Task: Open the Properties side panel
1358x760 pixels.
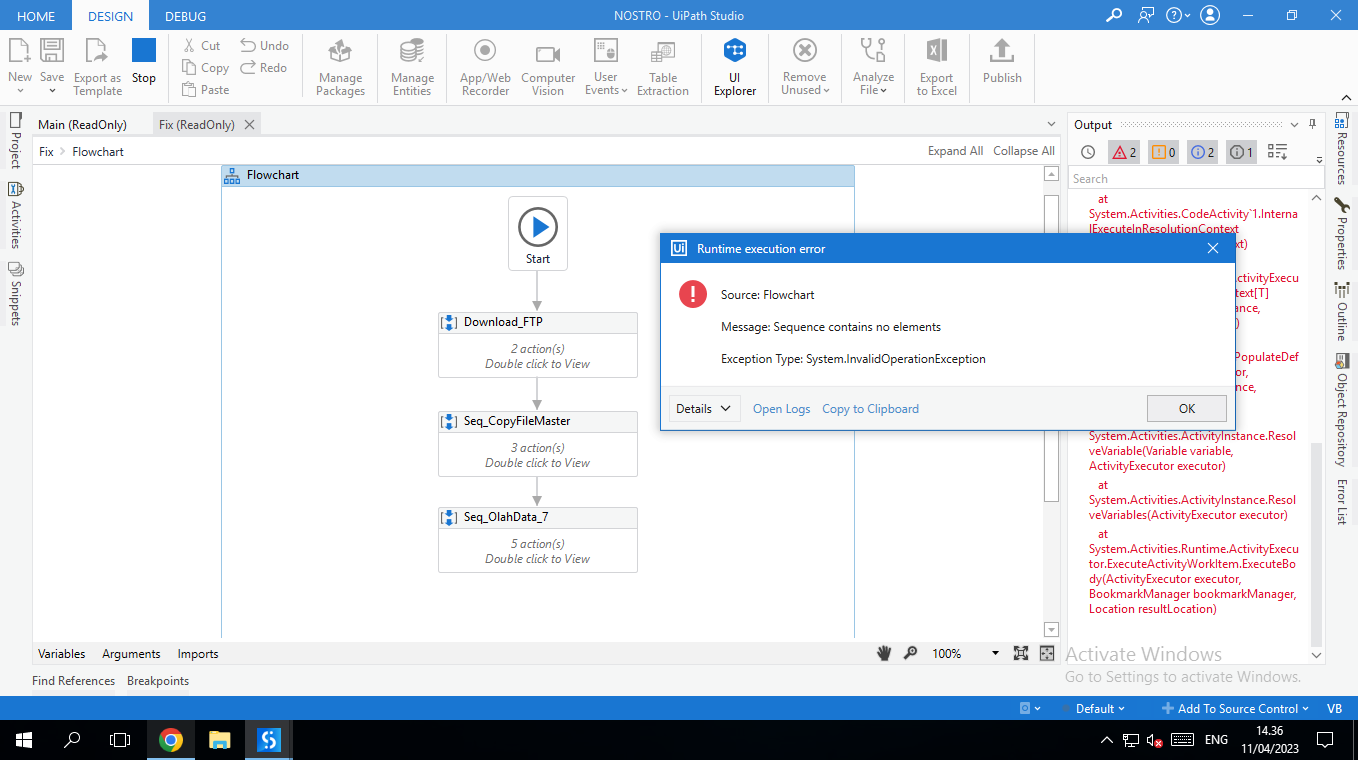Action: click(1341, 234)
